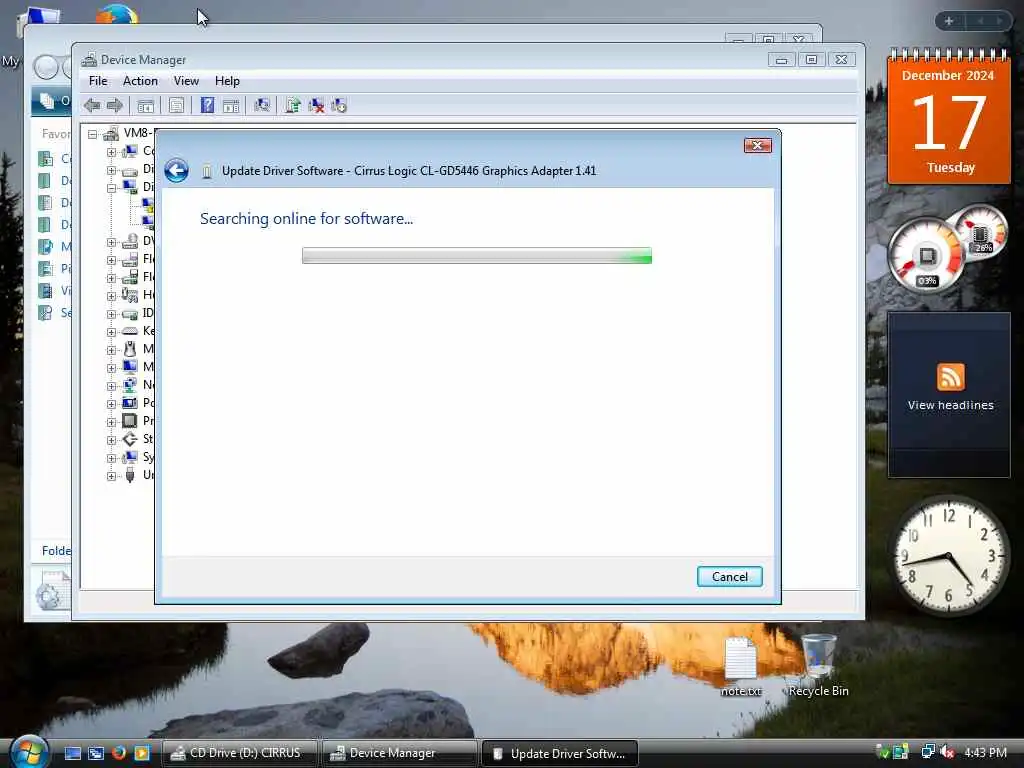Launch Firefox from the quick launch bar
Image resolution: width=1024 pixels, height=768 pixels.
tap(119, 753)
